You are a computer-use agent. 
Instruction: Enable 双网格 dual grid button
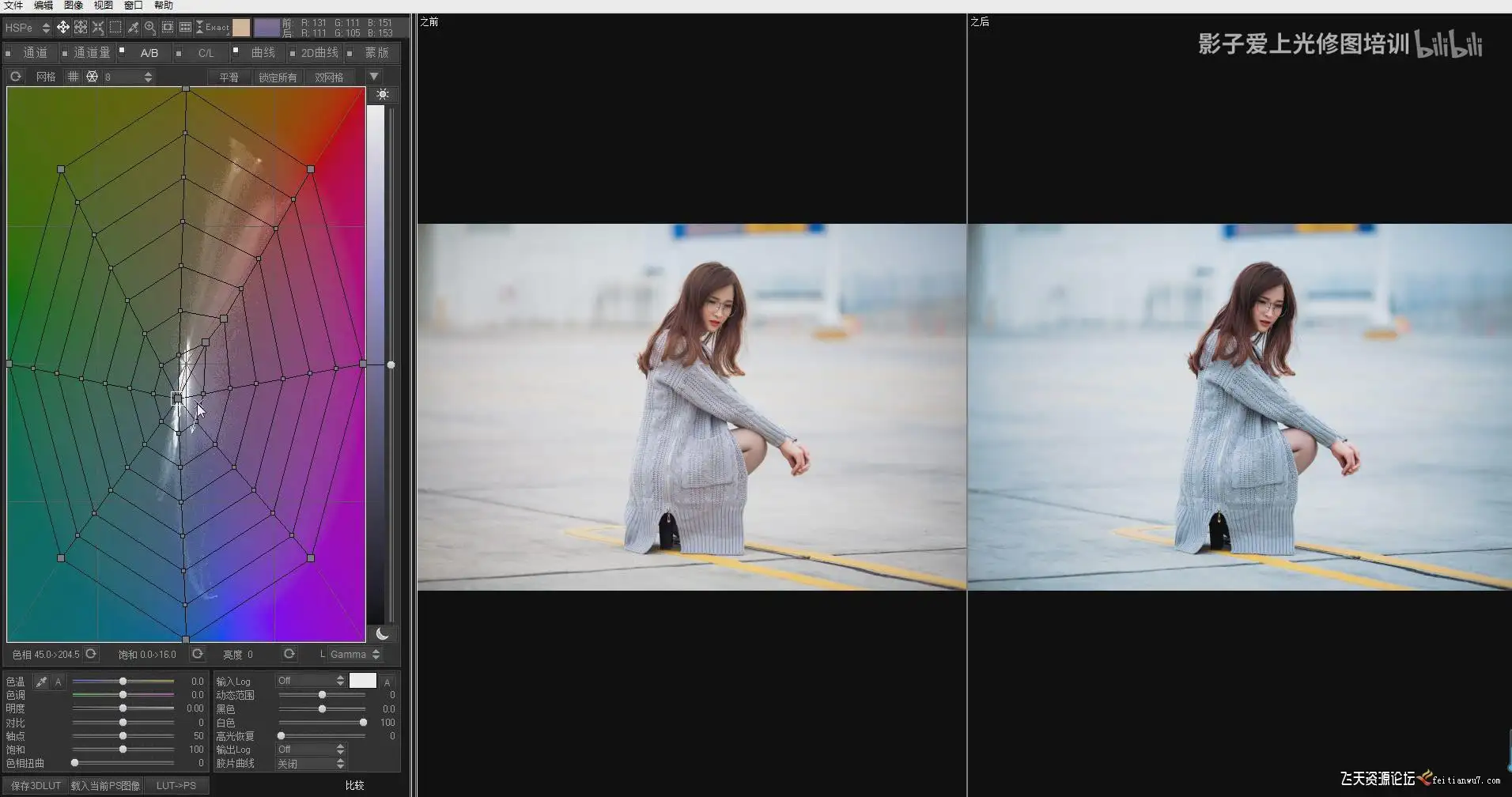point(329,77)
